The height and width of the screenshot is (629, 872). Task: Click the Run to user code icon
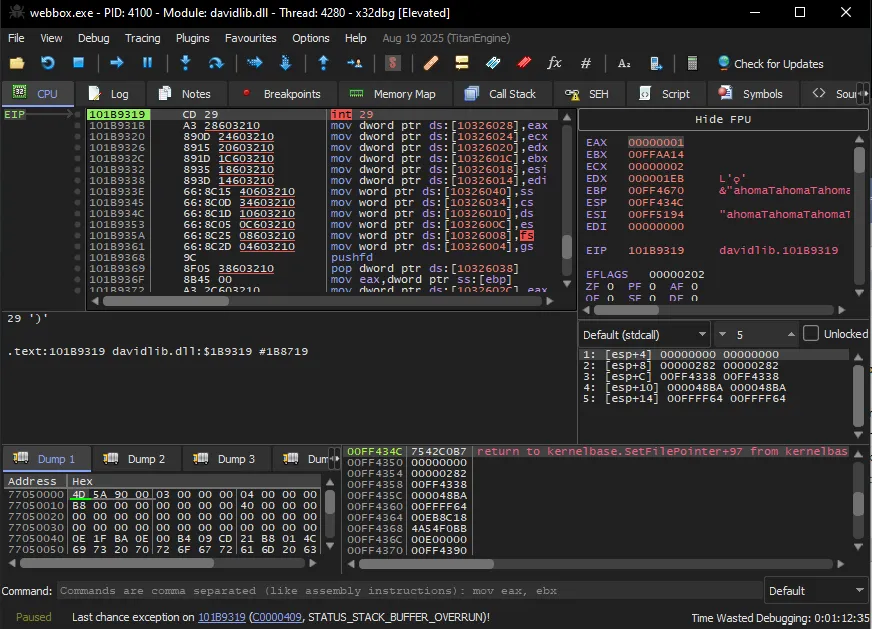point(354,63)
